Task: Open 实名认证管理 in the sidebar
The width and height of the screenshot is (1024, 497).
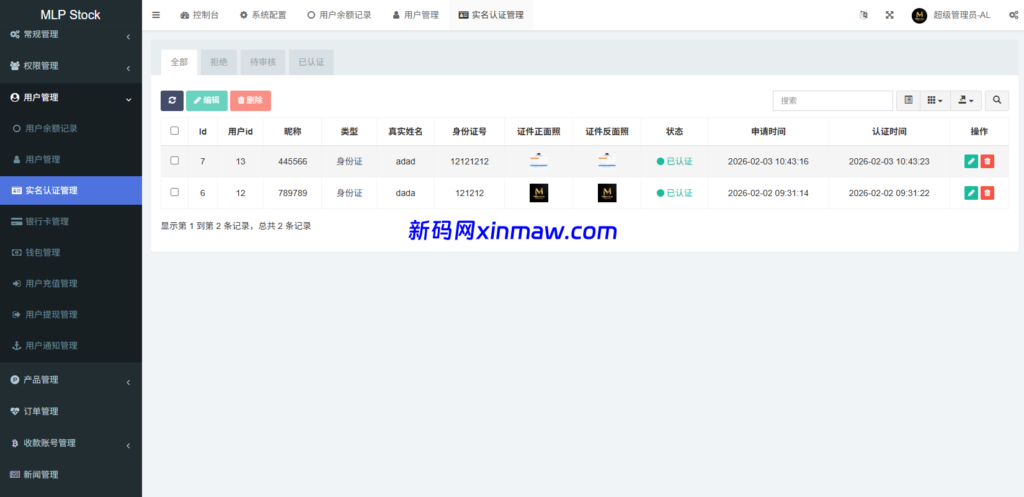Action: click(71, 191)
